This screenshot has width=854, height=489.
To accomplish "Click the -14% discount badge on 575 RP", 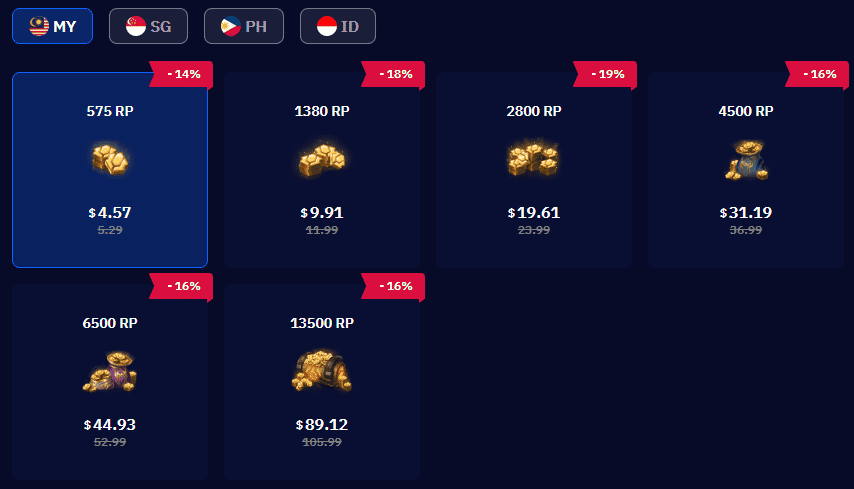I will click(x=181, y=74).
